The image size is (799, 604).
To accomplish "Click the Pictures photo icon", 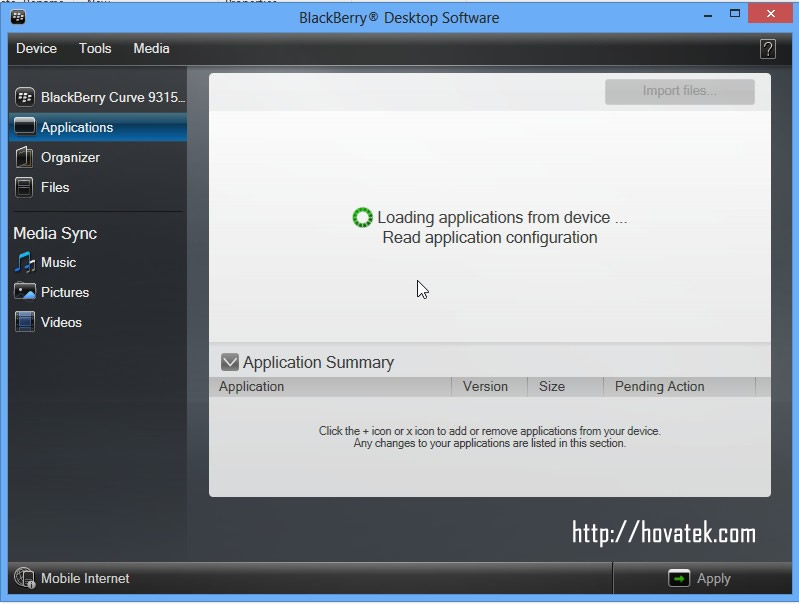I will [24, 292].
